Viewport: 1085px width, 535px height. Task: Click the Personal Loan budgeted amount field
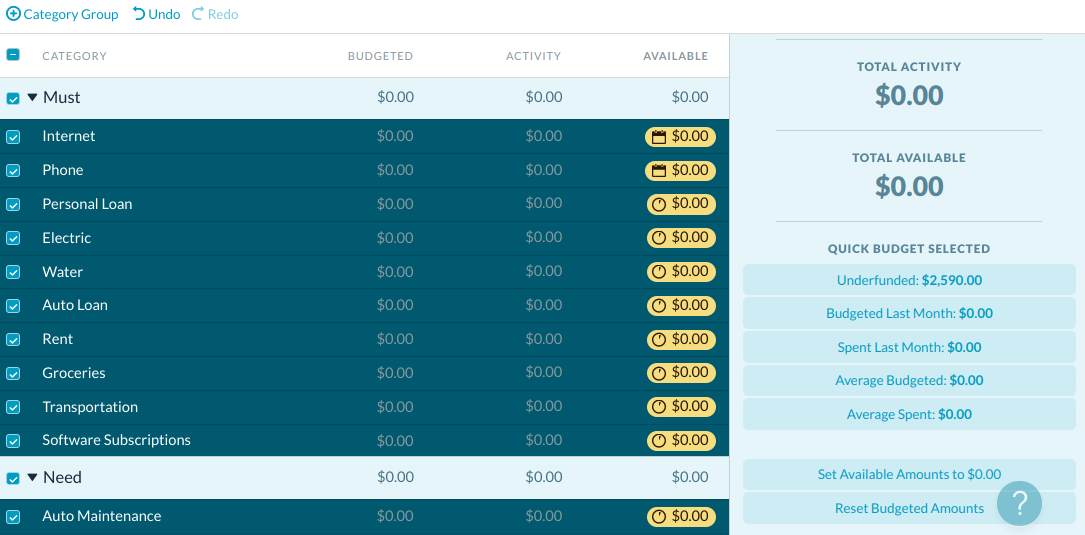395,204
